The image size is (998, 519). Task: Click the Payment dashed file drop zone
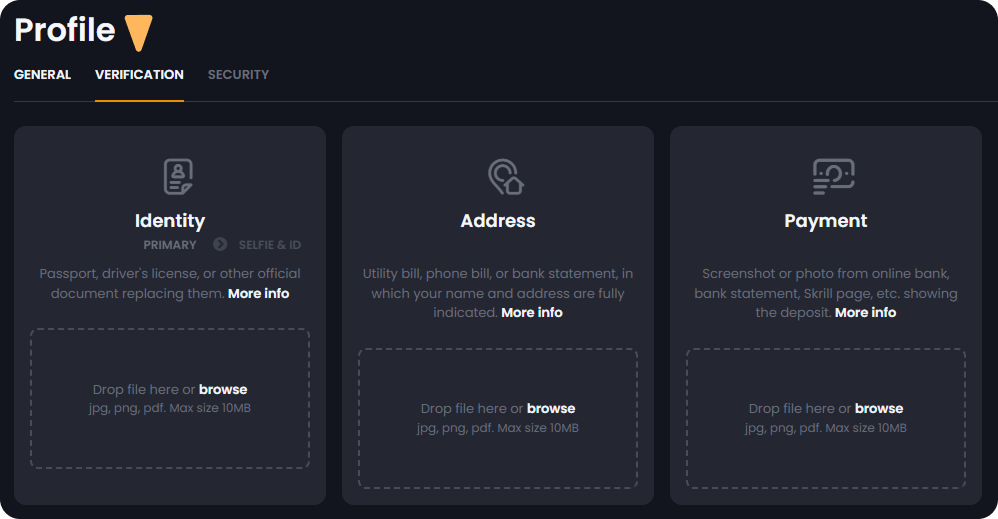tap(826, 460)
